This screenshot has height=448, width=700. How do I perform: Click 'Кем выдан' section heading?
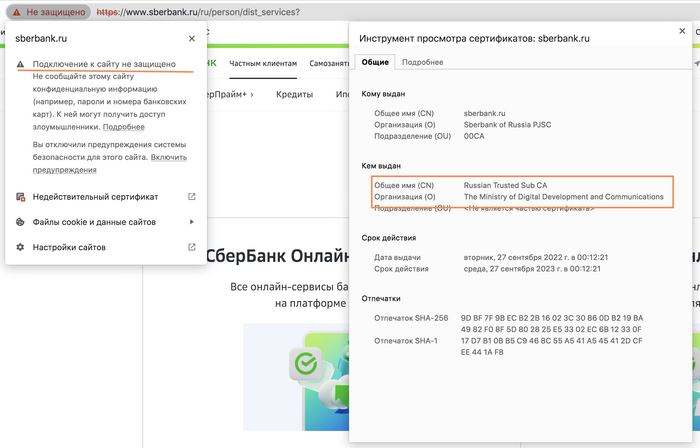click(x=381, y=166)
